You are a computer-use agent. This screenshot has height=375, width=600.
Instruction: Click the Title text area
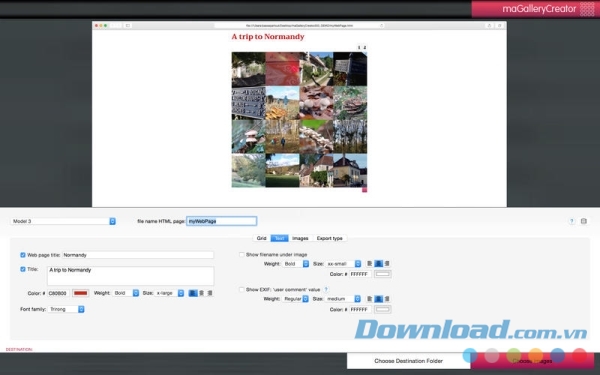130,276
